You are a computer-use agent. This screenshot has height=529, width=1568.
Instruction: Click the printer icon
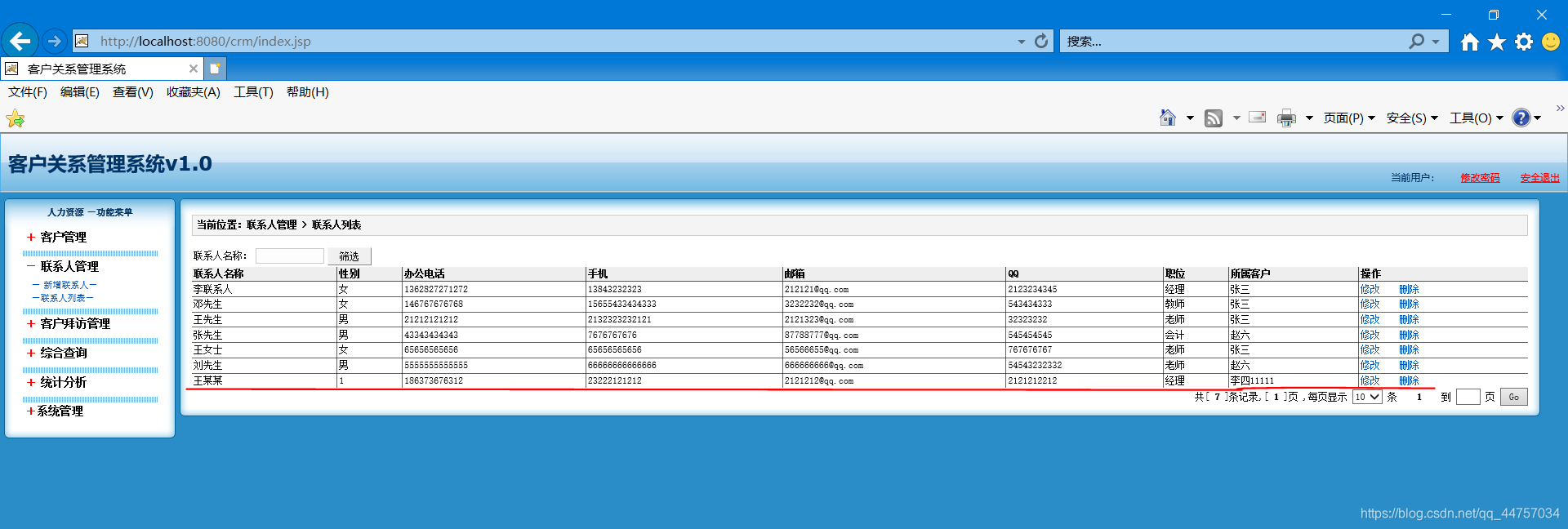click(x=1286, y=118)
